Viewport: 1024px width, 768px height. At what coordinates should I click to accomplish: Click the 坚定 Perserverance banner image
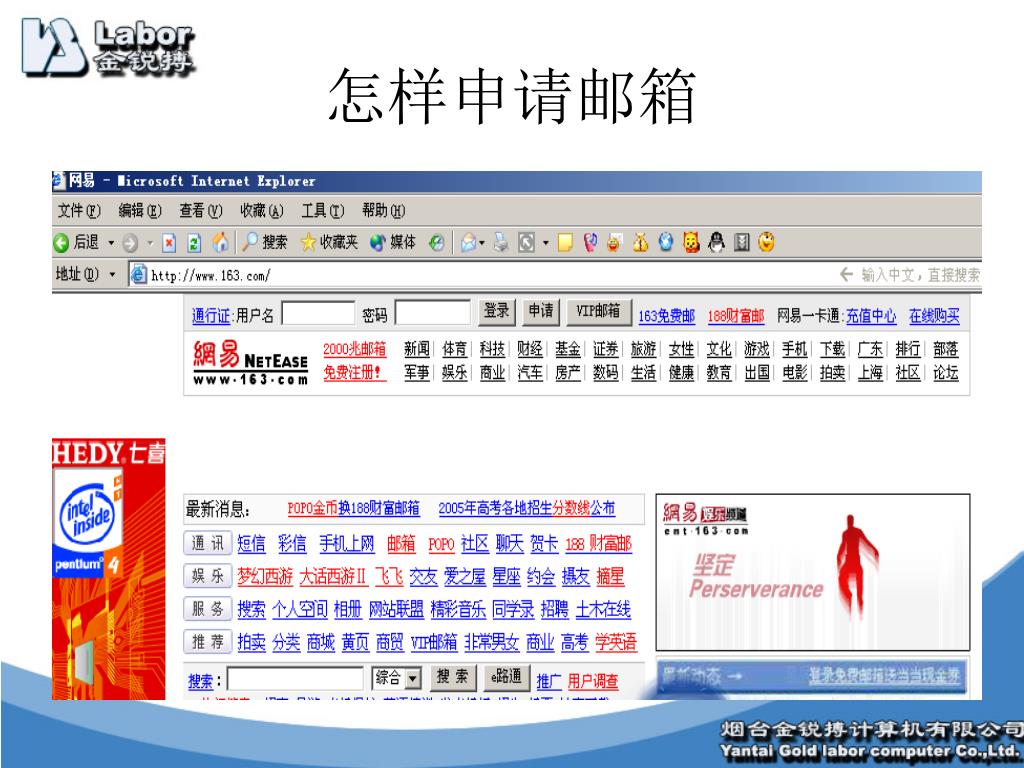coord(812,572)
